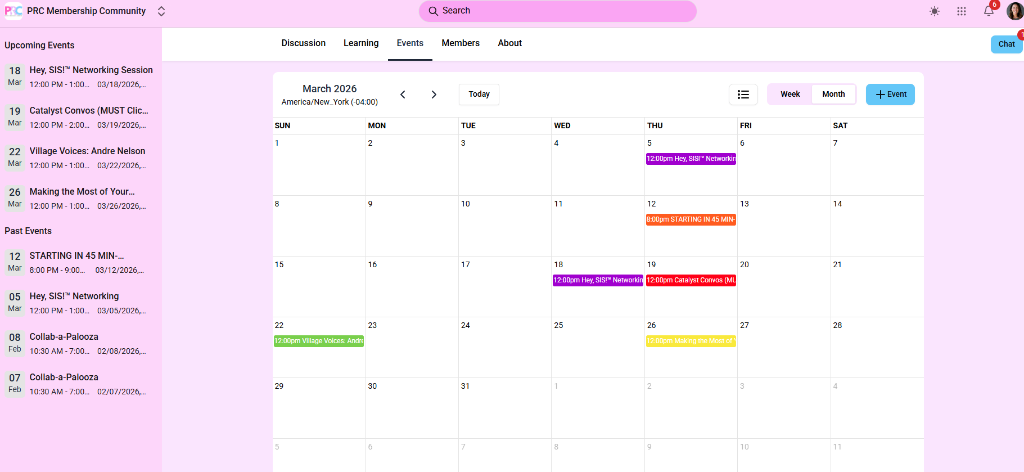Open purple Hey, SIS! event on March 18
Image resolution: width=1024 pixels, height=472 pixels.
point(598,280)
